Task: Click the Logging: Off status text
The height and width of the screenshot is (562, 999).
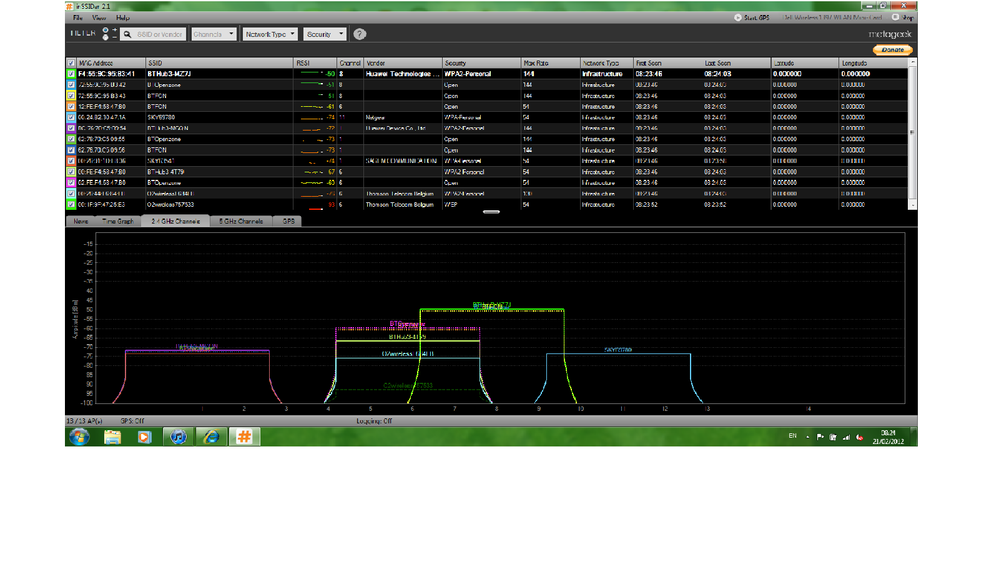Action: click(x=374, y=421)
